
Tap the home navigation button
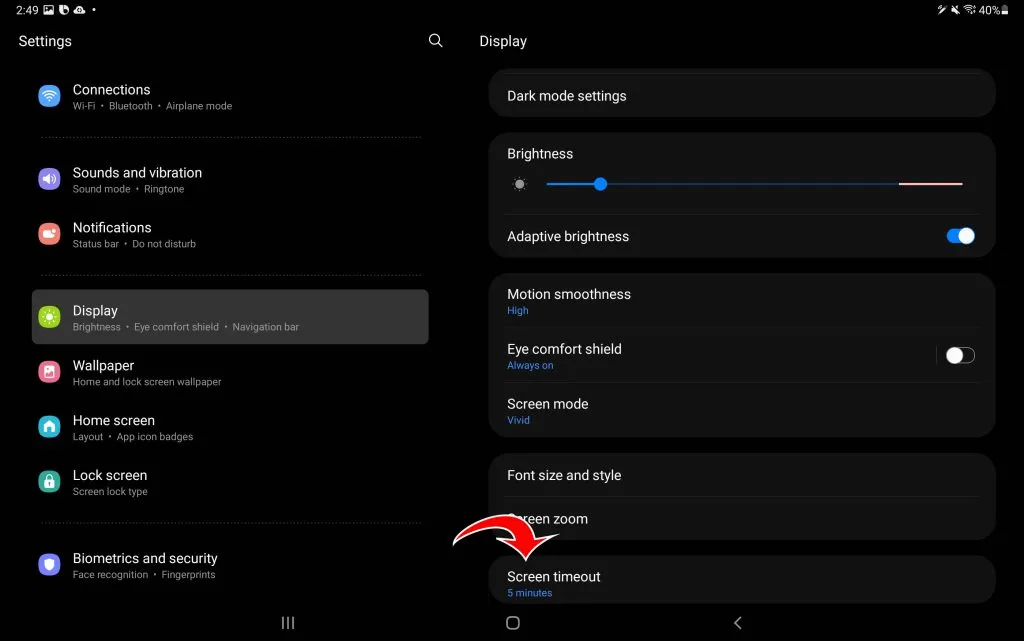tap(513, 623)
